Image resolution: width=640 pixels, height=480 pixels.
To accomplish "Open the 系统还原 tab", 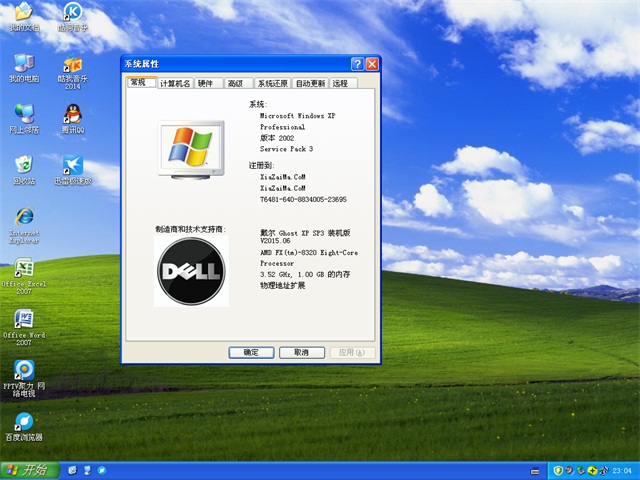I will [271, 84].
